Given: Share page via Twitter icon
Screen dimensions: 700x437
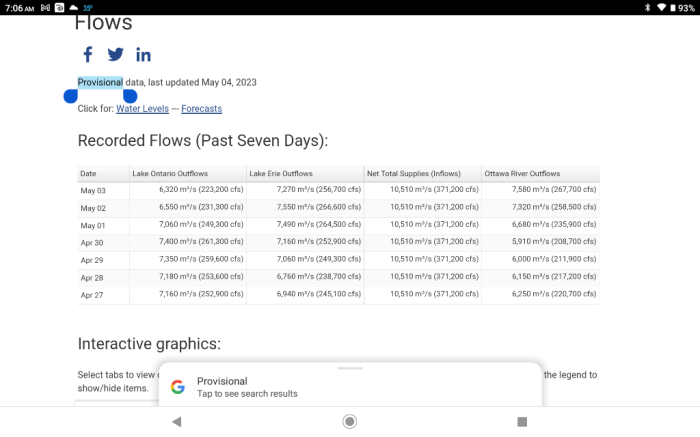Looking at the screenshot, I should pos(116,55).
